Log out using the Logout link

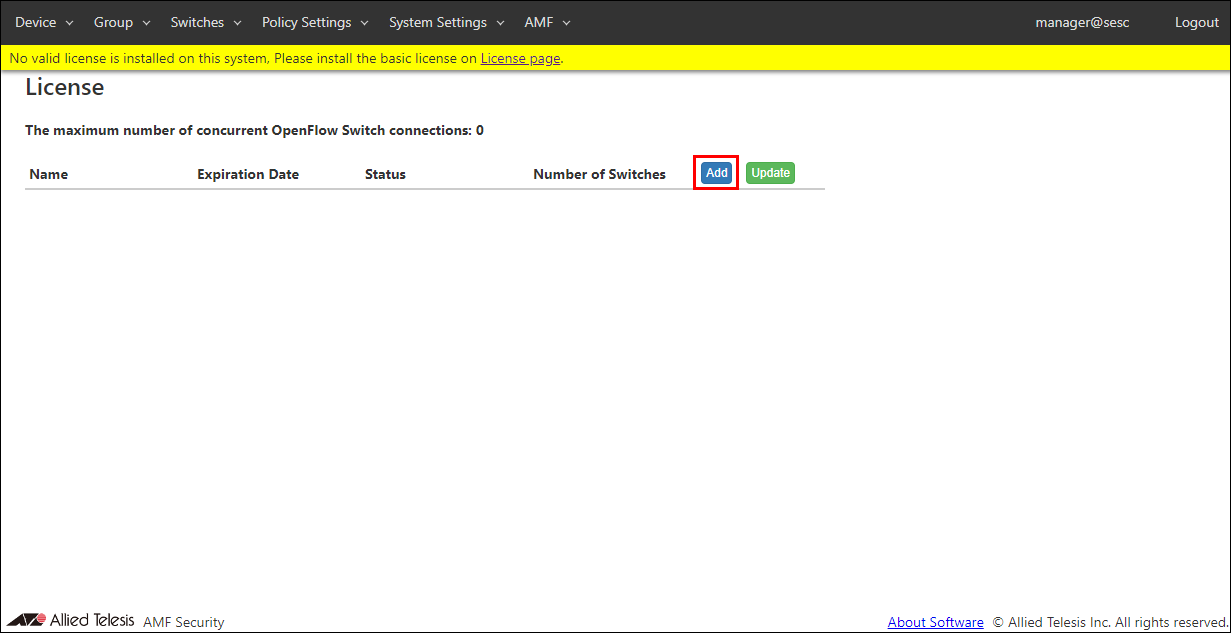1197,22
